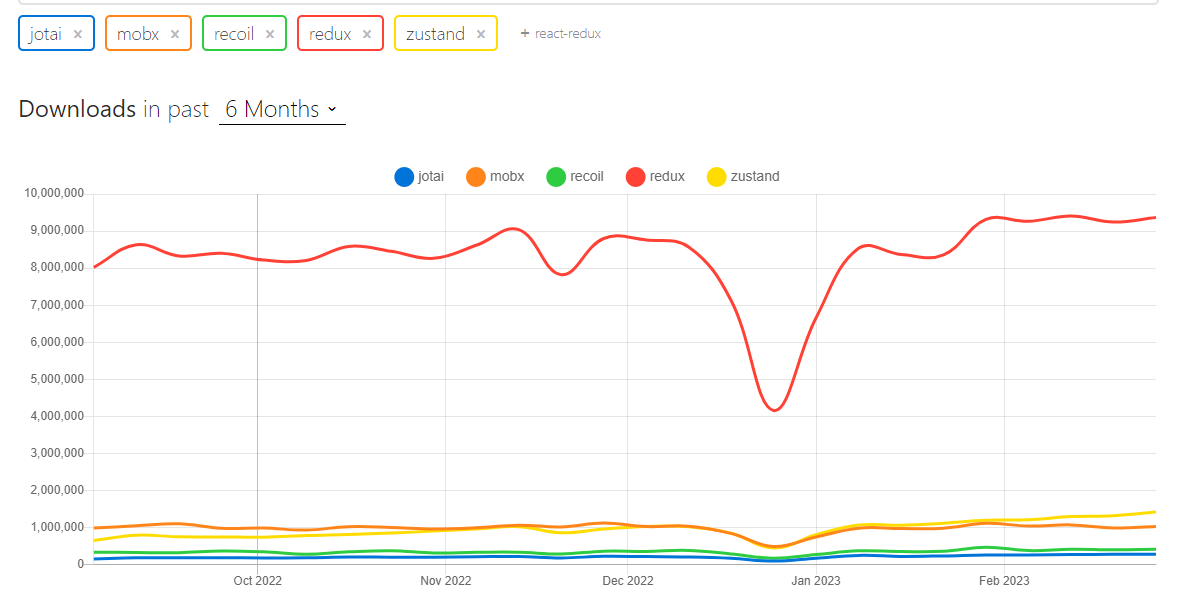Image resolution: width=1197 pixels, height=601 pixels.
Task: Click the zustand legend label
Action: click(755, 176)
